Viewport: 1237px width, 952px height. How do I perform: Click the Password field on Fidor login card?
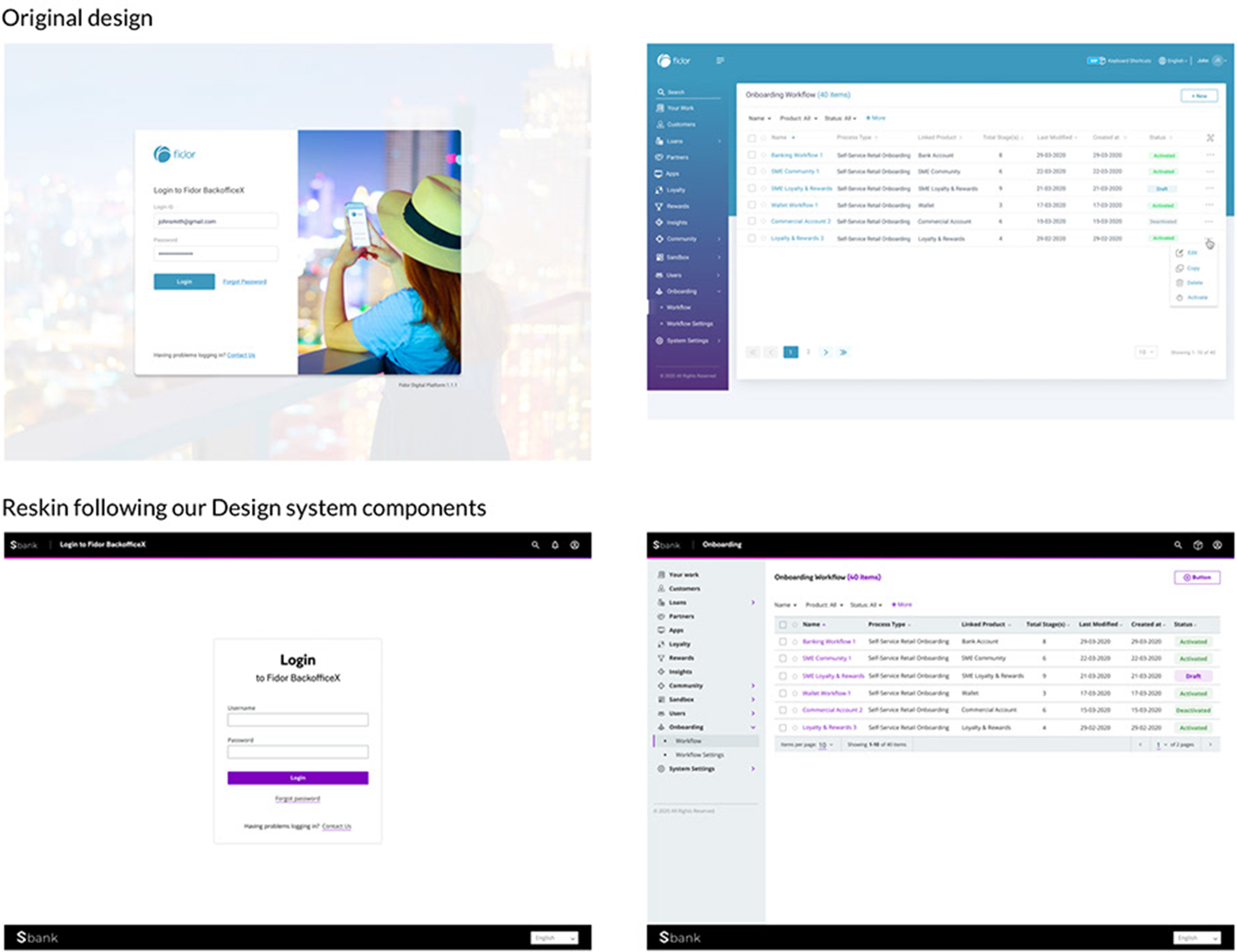[x=216, y=253]
